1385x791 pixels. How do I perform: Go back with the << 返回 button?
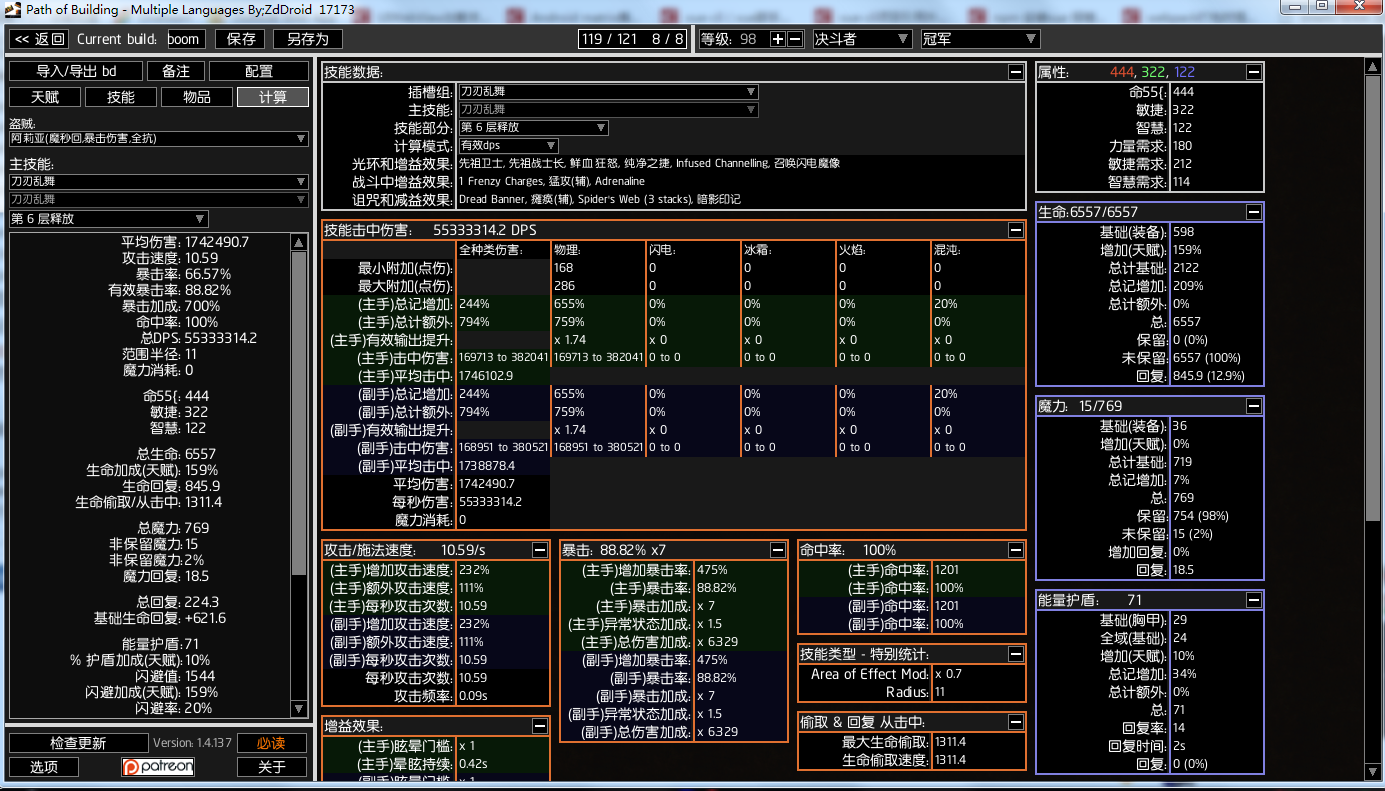39,39
